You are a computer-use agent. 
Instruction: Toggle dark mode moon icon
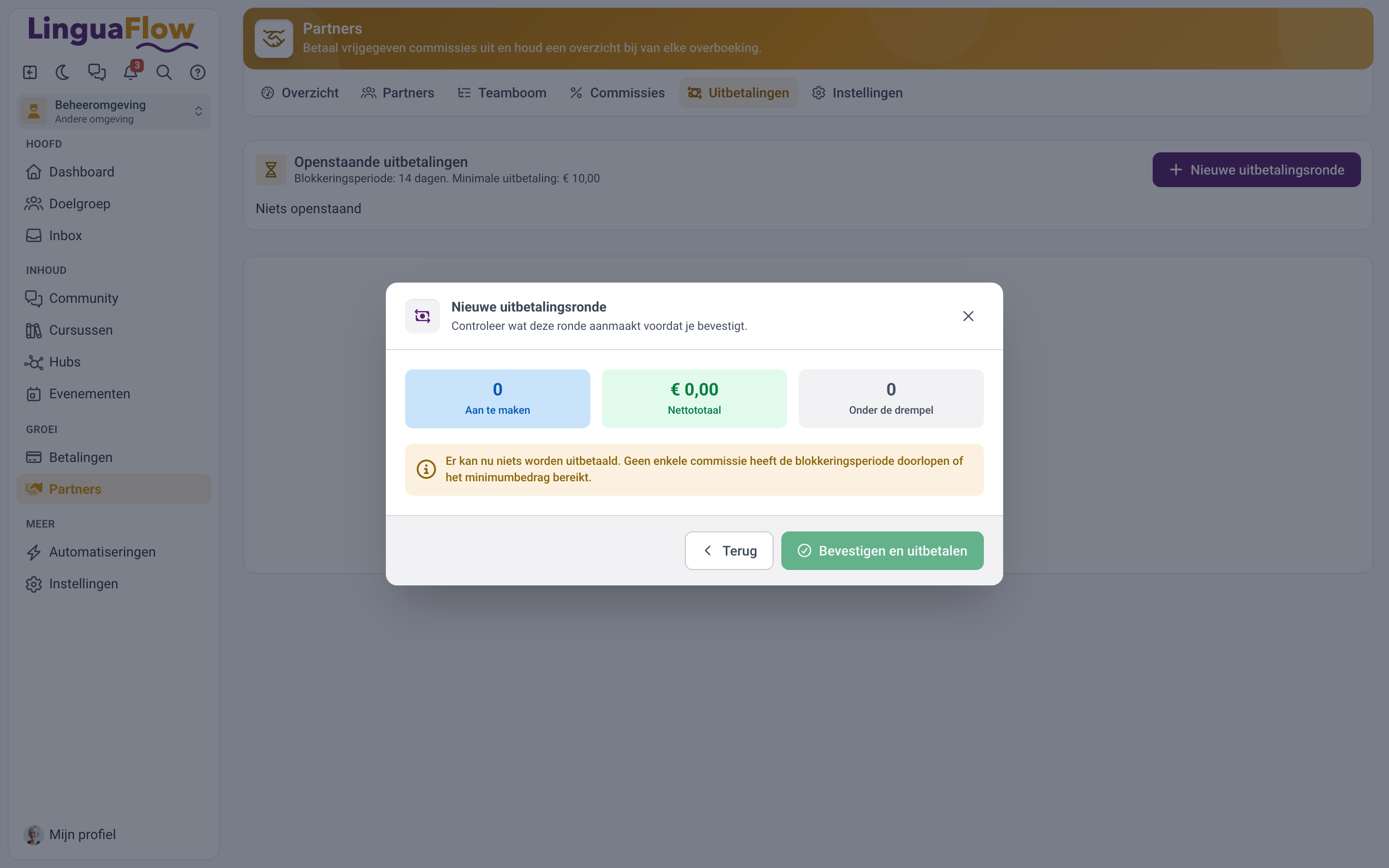coord(63,72)
